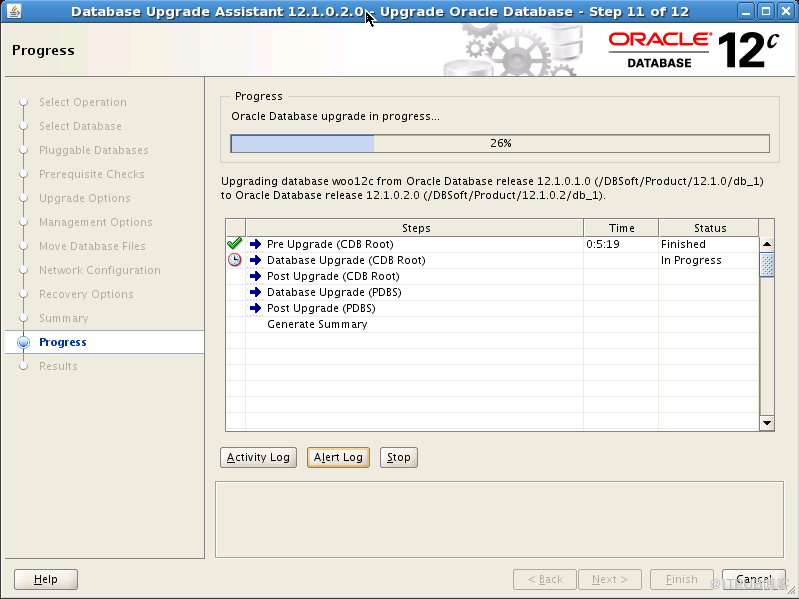Click the steps table scroll down arrow
The height and width of the screenshot is (599, 799).
767,423
